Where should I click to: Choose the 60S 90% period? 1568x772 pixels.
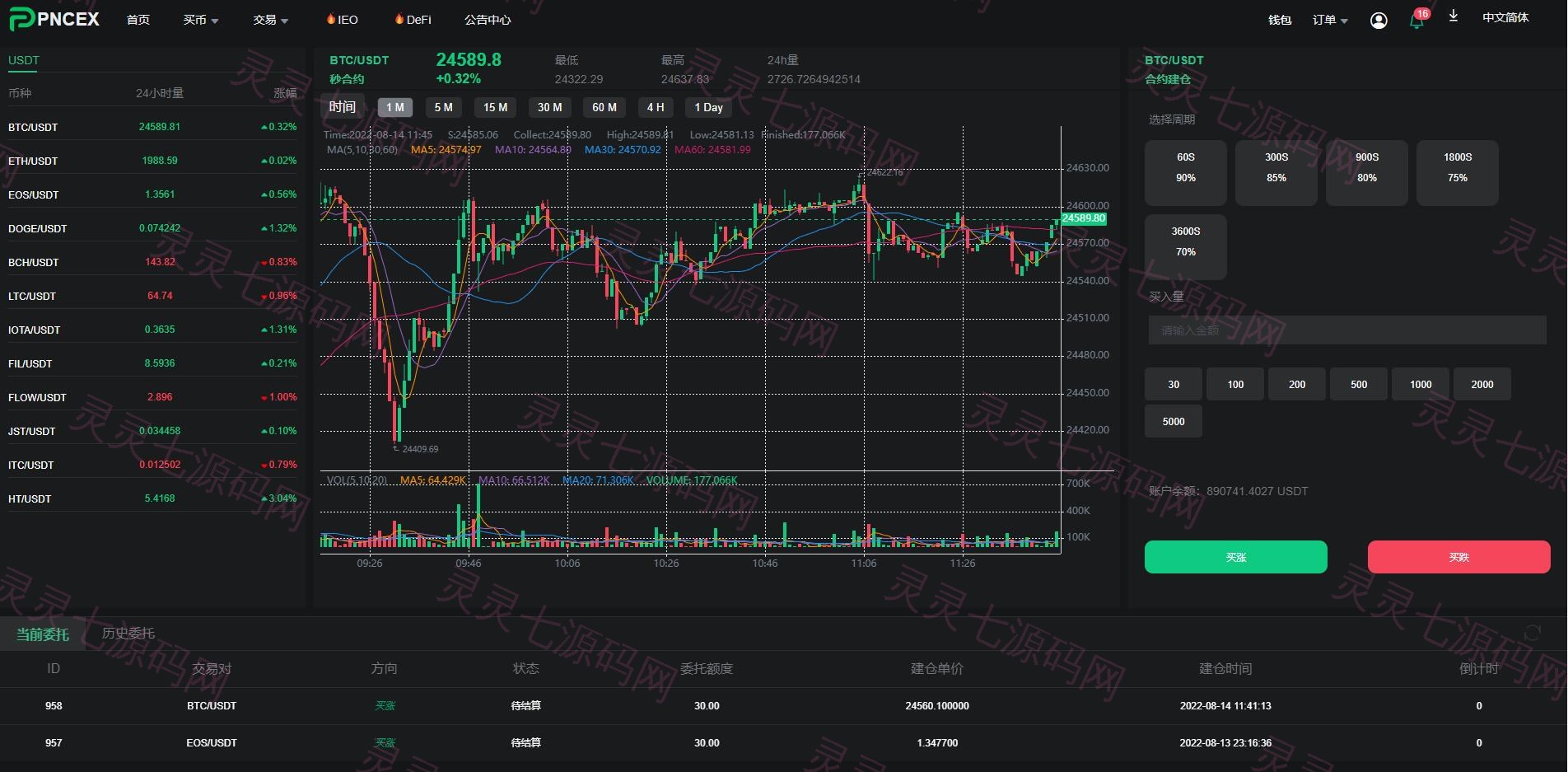pos(1186,173)
